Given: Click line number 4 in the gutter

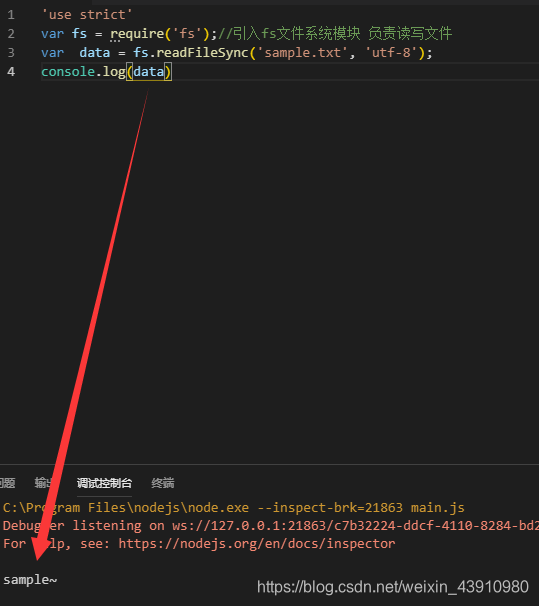Looking at the screenshot, I should 11,71.
